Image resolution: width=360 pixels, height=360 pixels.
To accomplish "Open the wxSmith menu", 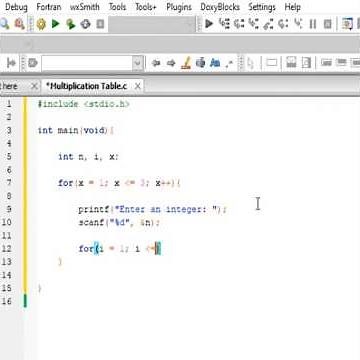I will click(x=84, y=7).
